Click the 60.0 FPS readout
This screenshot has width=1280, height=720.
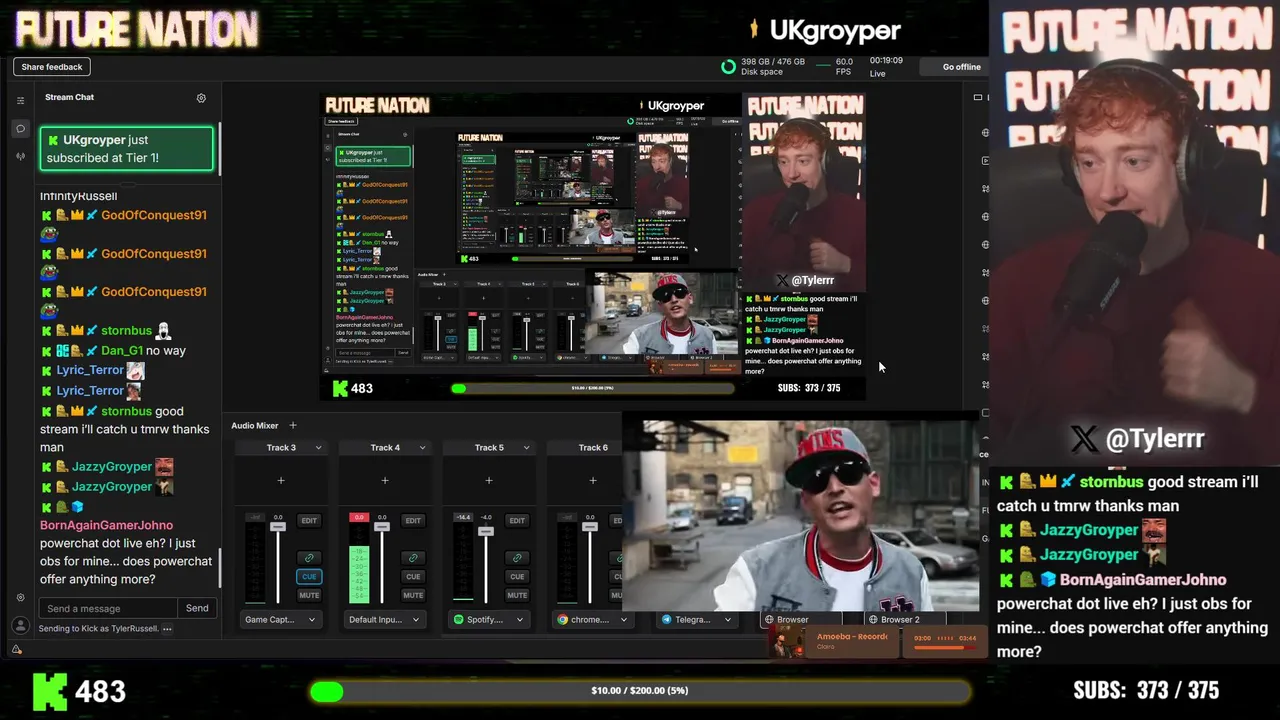click(844, 67)
